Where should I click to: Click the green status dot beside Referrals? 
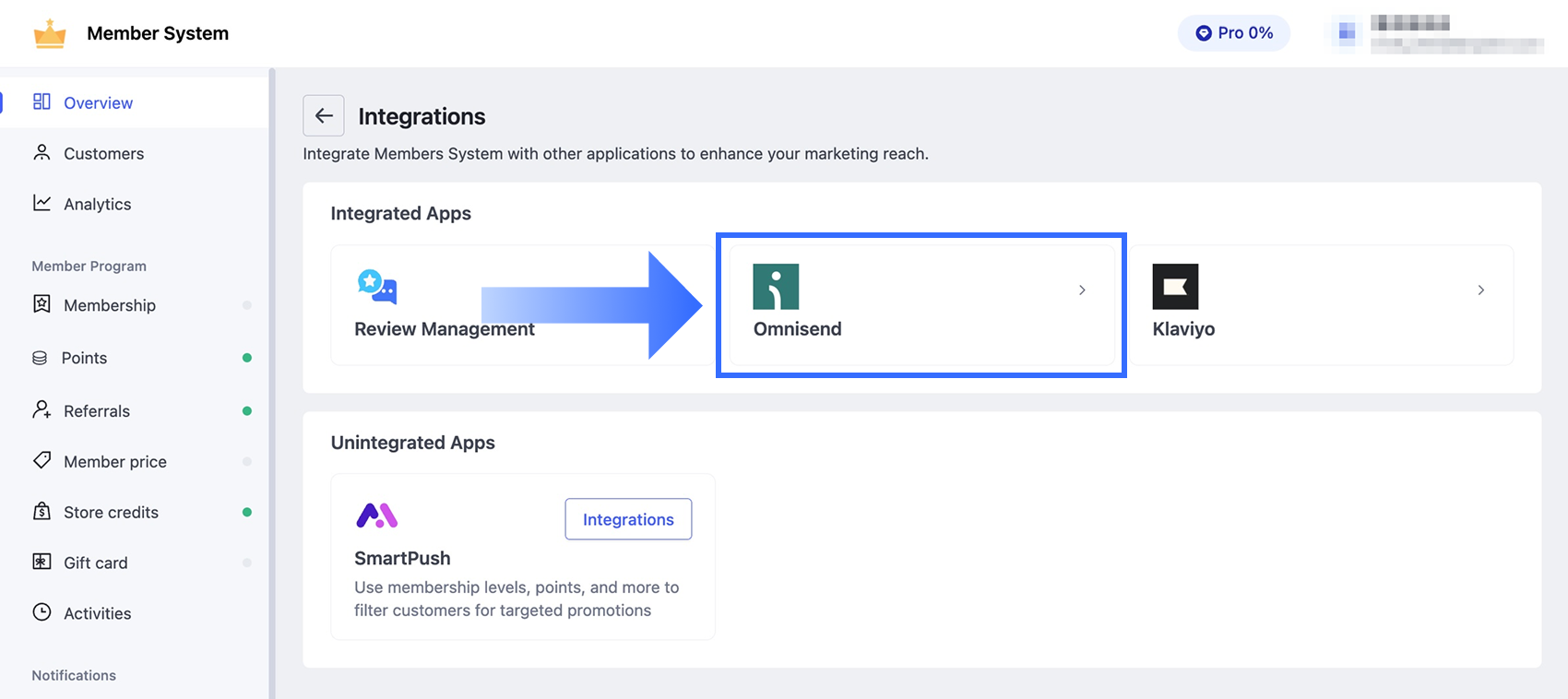coord(246,411)
